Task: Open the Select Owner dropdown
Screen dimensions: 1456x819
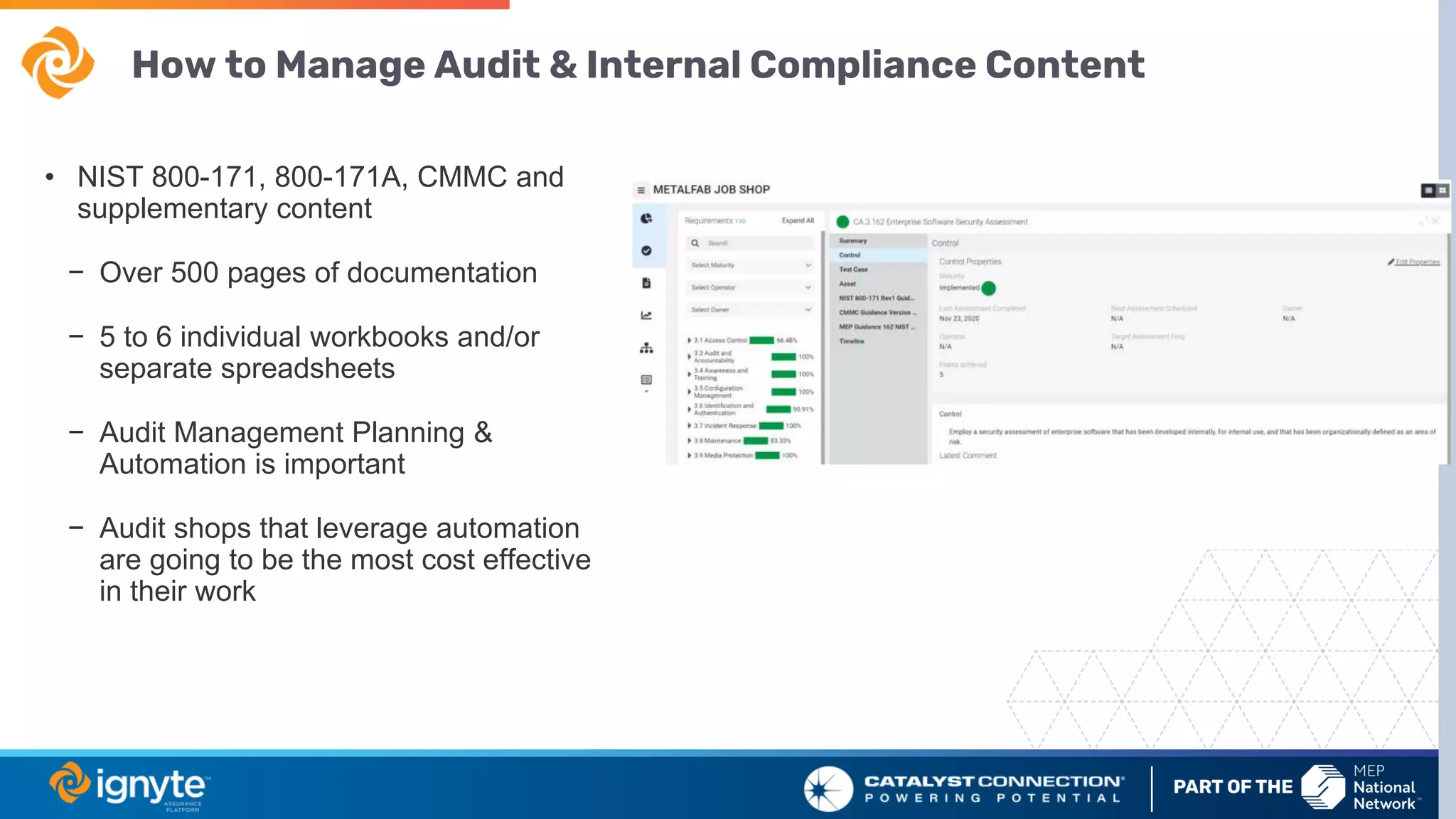Action: 751,309
